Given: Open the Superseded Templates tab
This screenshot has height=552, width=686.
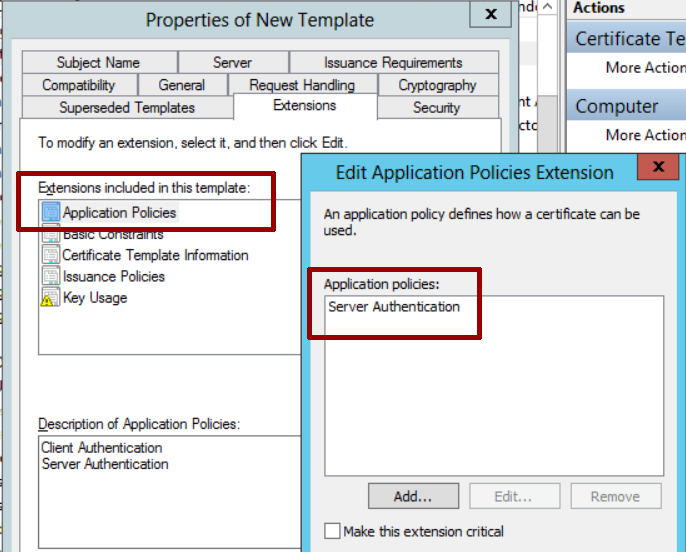Looking at the screenshot, I should pos(127,108).
